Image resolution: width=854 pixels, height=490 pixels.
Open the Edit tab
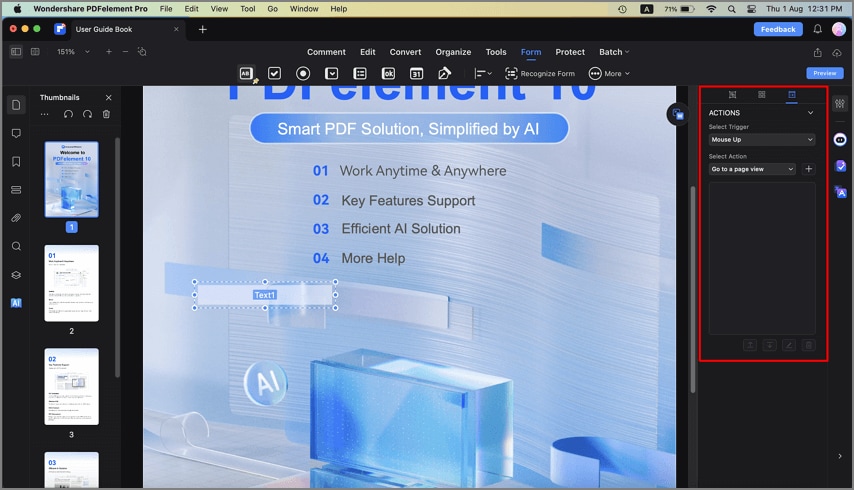click(x=368, y=52)
